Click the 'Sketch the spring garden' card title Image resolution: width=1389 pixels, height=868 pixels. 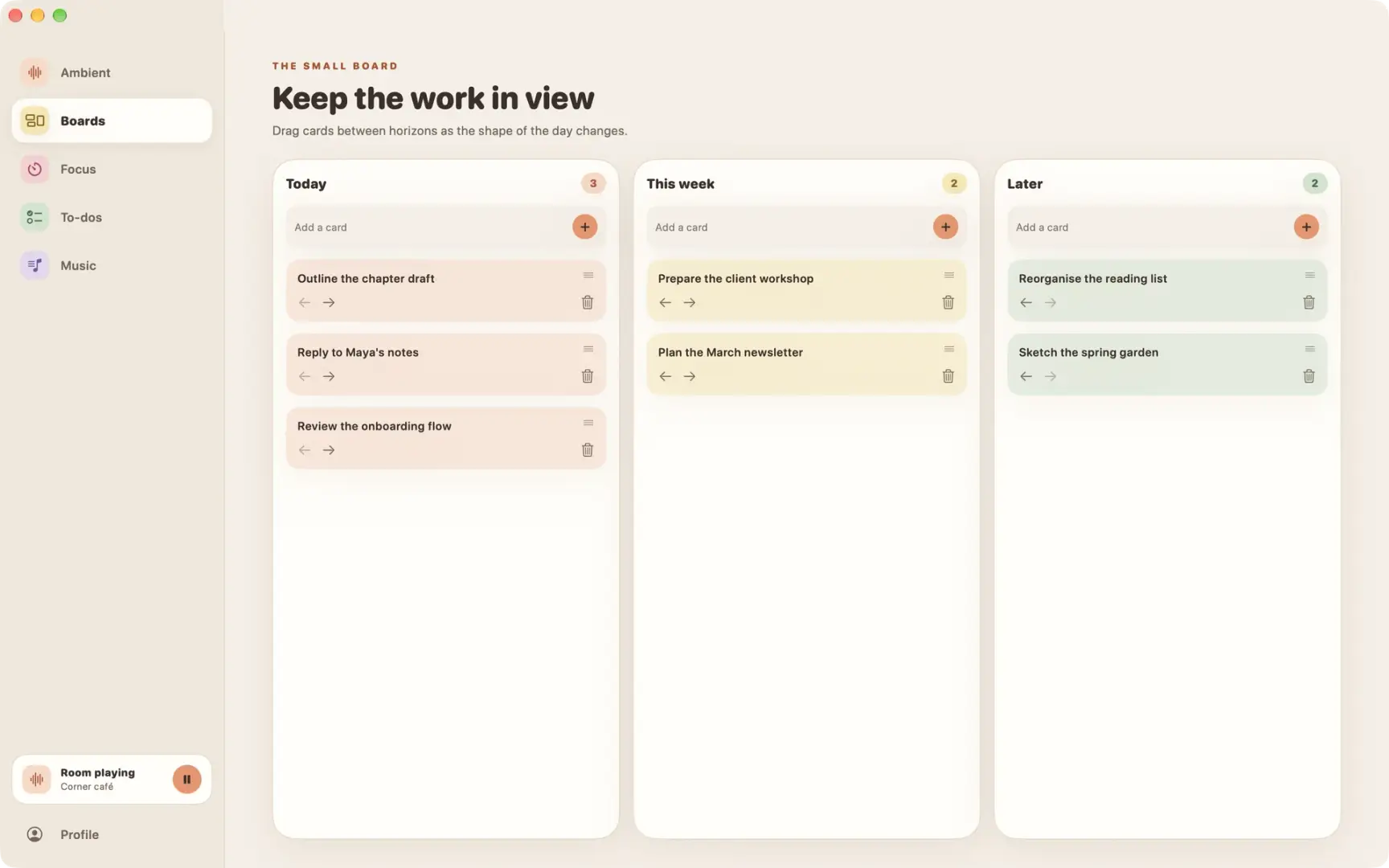tap(1088, 352)
